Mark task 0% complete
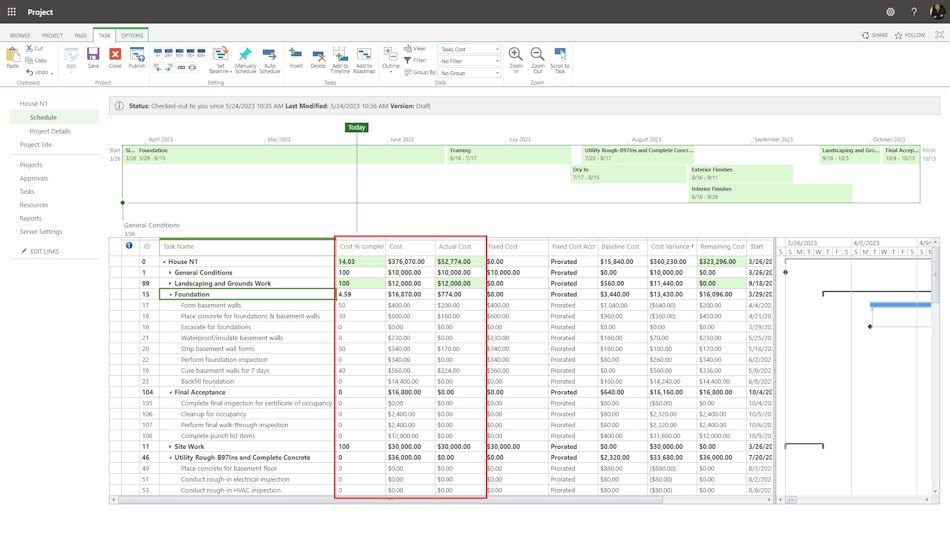Image resolution: width=950 pixels, height=534 pixels. tap(158, 53)
